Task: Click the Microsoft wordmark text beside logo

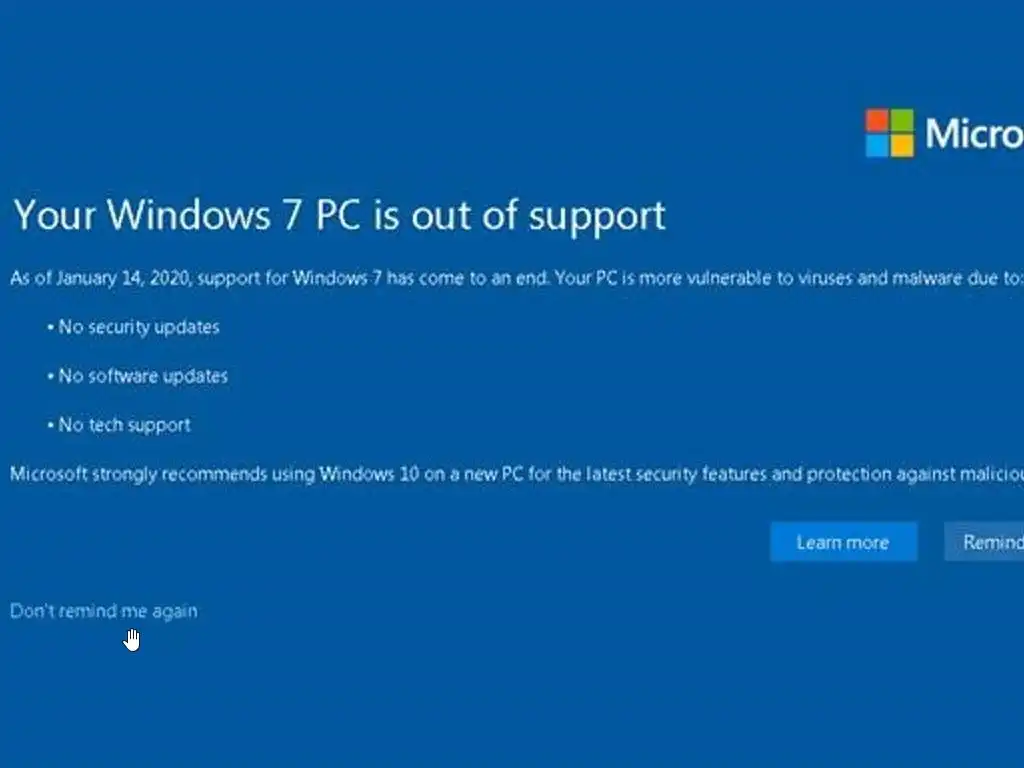Action: tap(974, 133)
